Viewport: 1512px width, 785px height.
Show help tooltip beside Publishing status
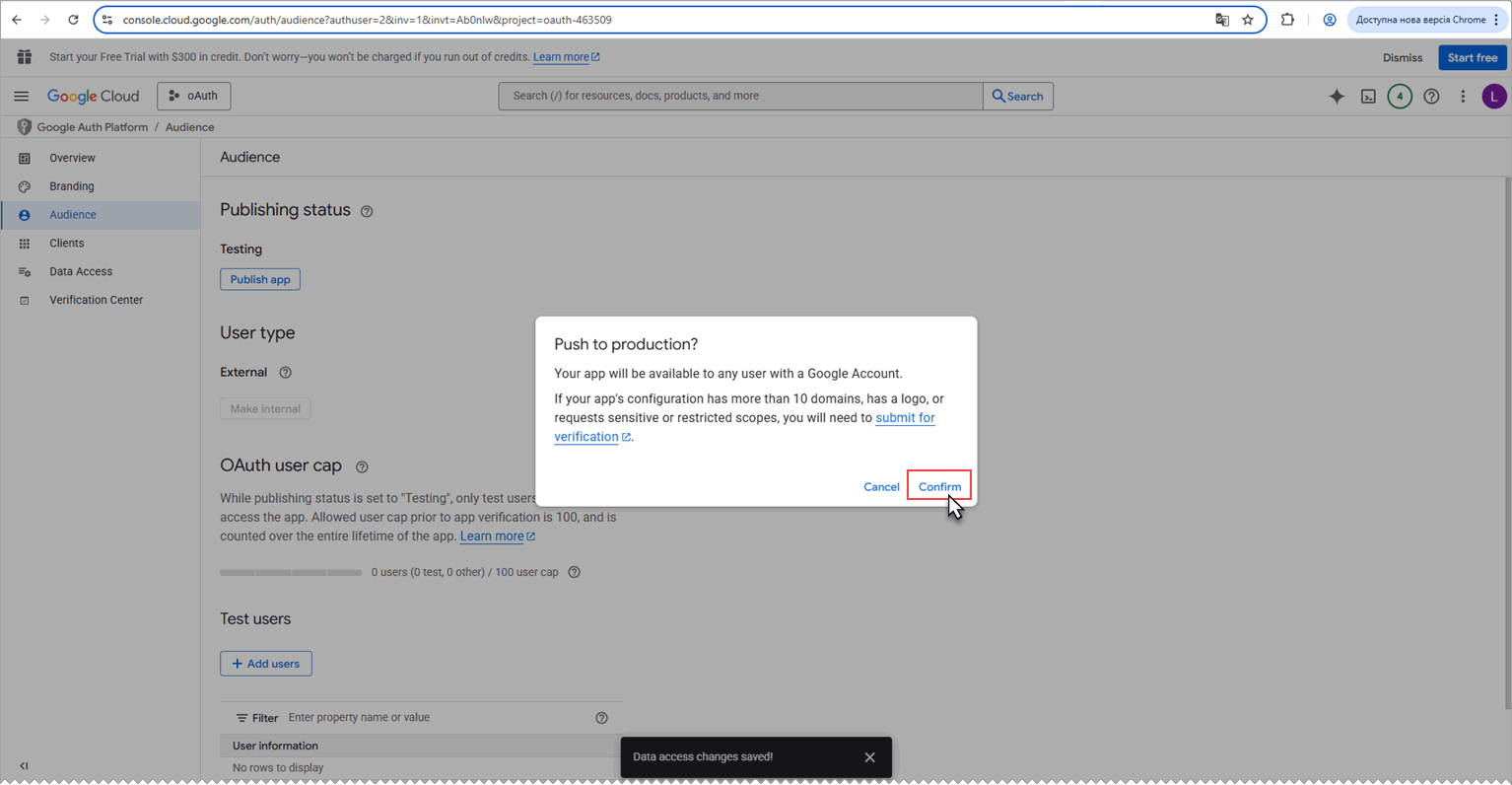(367, 211)
